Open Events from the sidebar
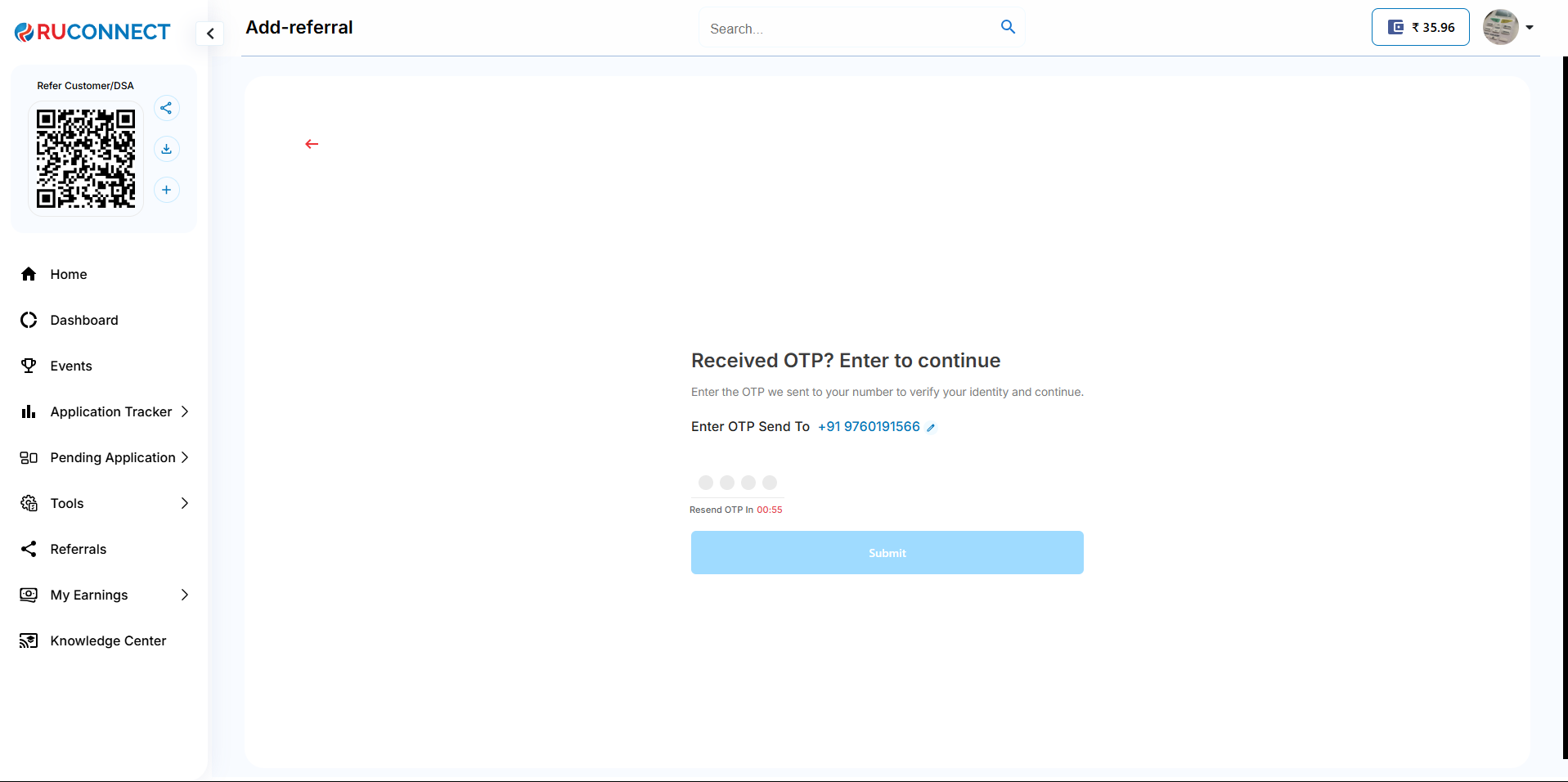The image size is (1568, 782). click(71, 366)
